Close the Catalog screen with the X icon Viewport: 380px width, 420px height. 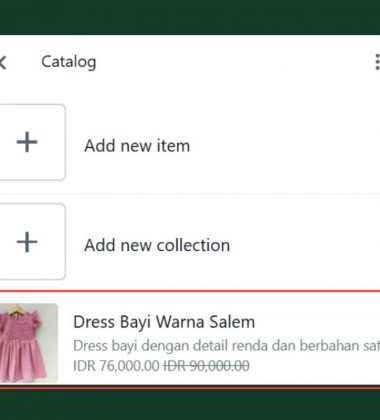(x=3, y=62)
